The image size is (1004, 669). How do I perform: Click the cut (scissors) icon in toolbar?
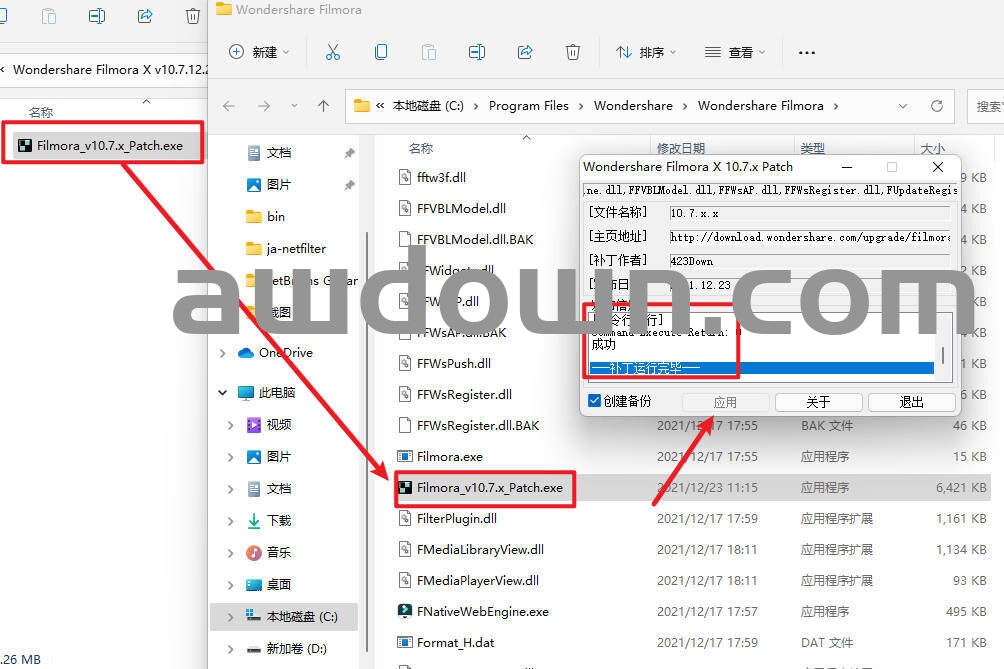[333, 52]
